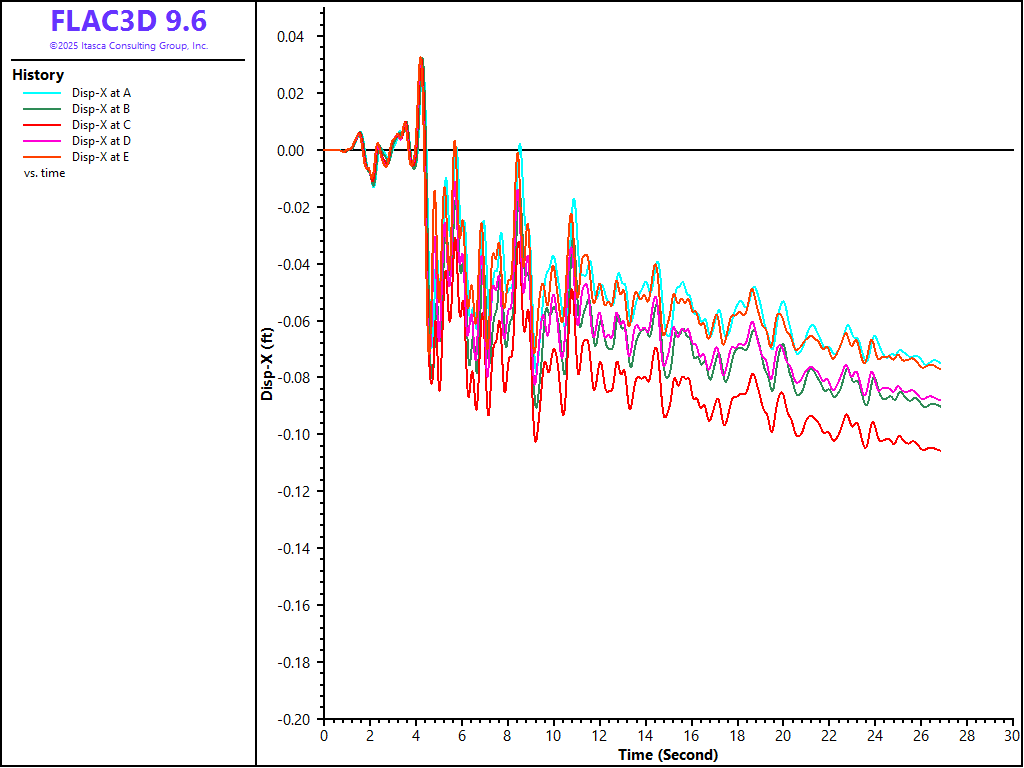Click the red line swatch for Disp-X at C
Viewport: 1024px width, 768px height.
(41, 125)
